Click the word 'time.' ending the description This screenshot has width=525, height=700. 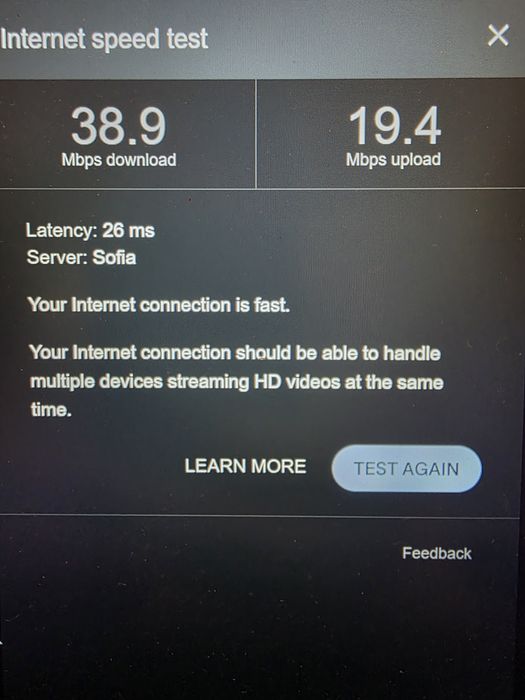(51, 409)
